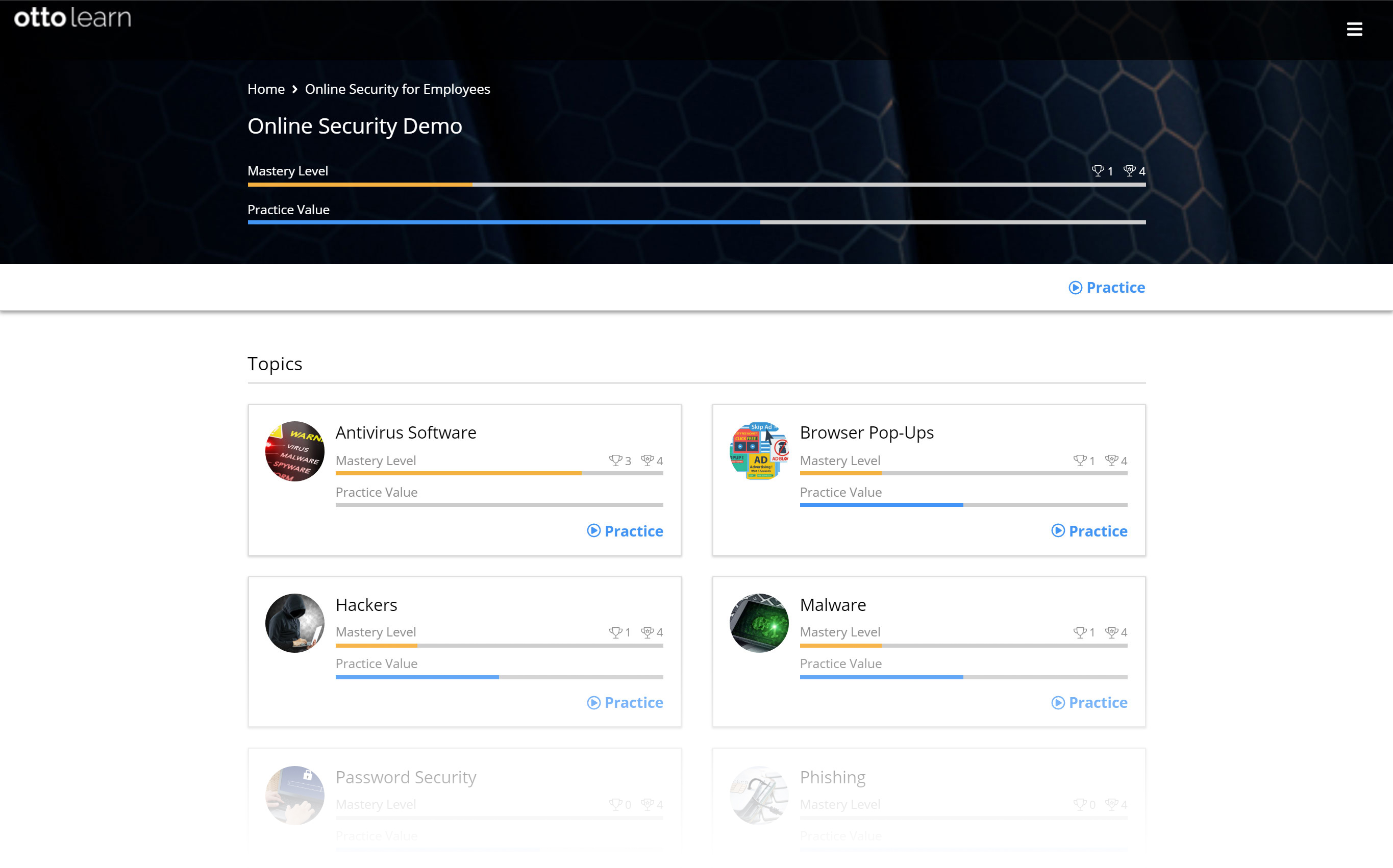Click main Practice play icon
The height and width of the screenshot is (868, 1393).
tap(1075, 288)
